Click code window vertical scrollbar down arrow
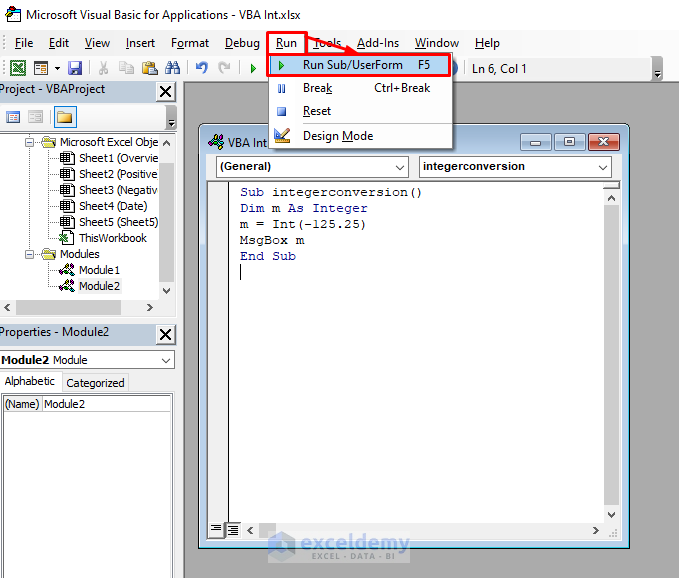Image resolution: width=679 pixels, height=578 pixels. point(611,515)
